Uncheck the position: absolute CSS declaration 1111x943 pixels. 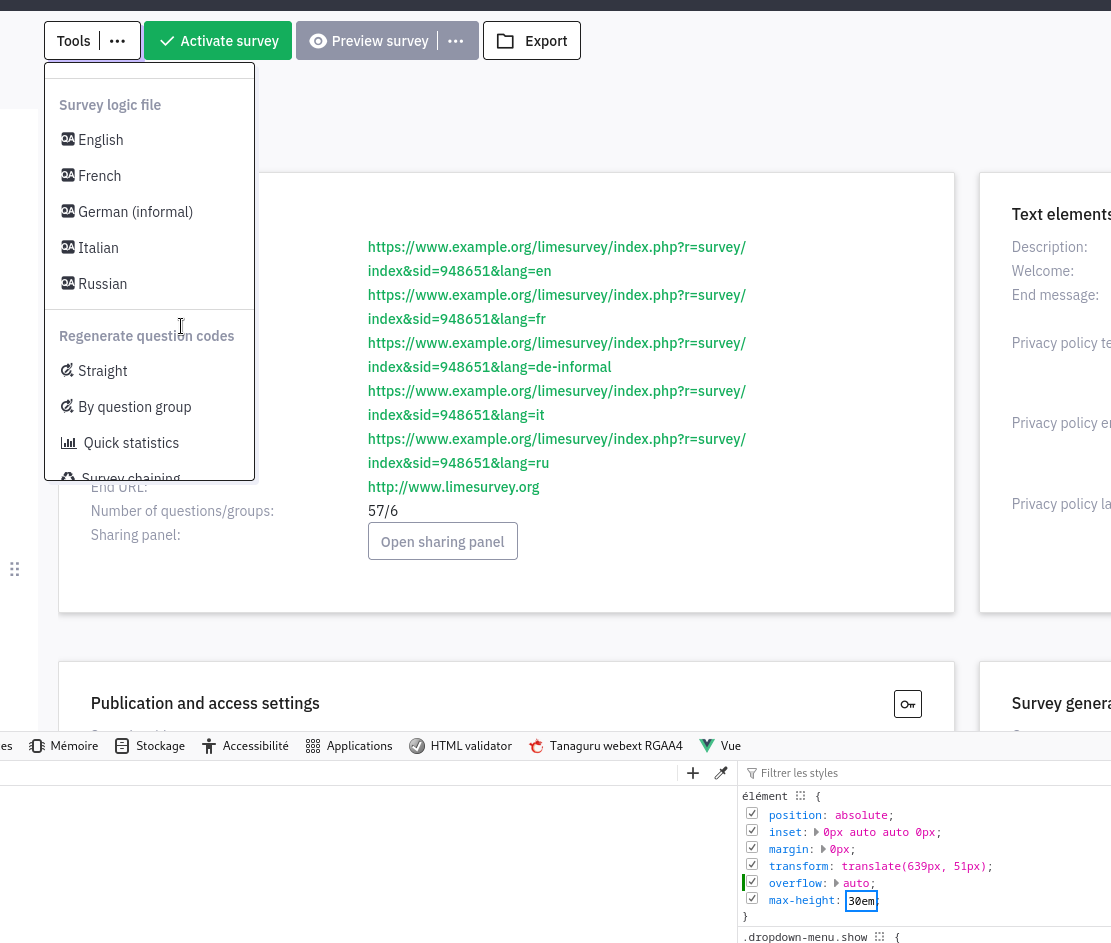click(x=752, y=814)
